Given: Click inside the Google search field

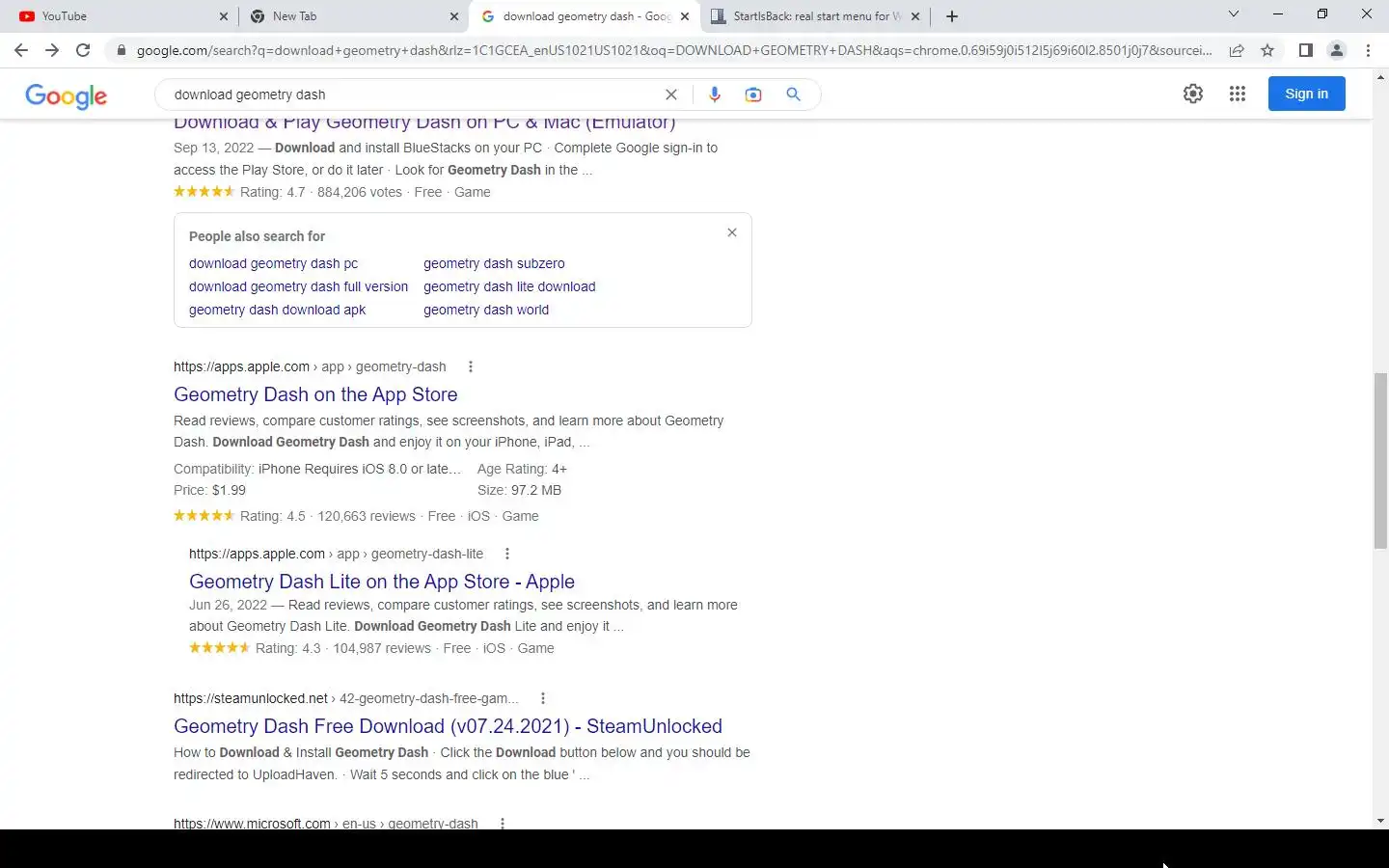Looking at the screenshot, I should coord(415,95).
